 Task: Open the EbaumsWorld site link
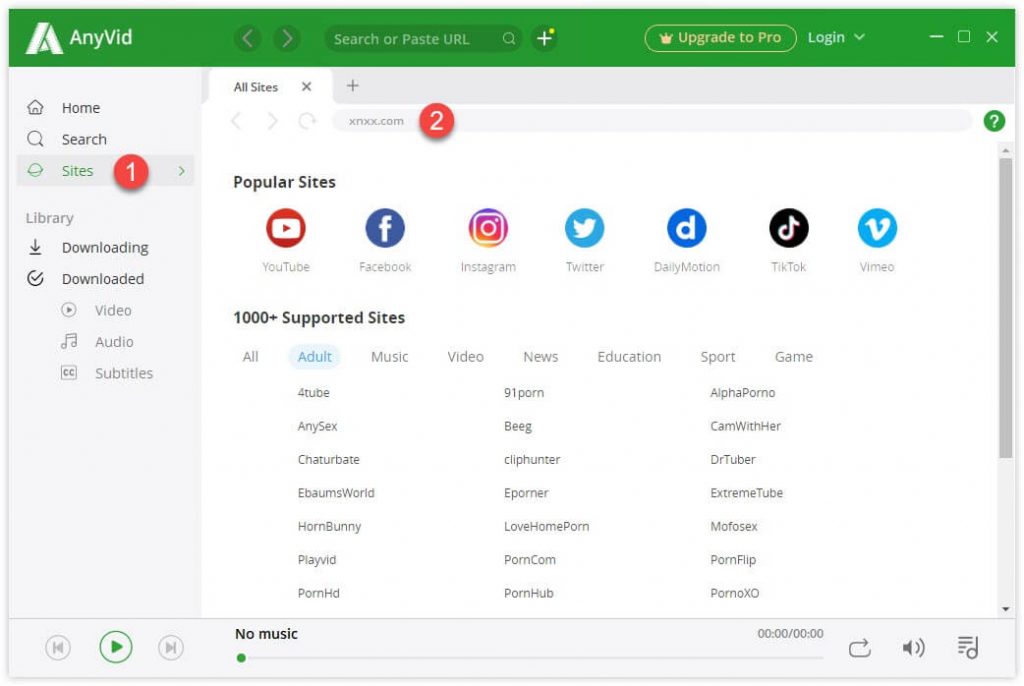(336, 493)
